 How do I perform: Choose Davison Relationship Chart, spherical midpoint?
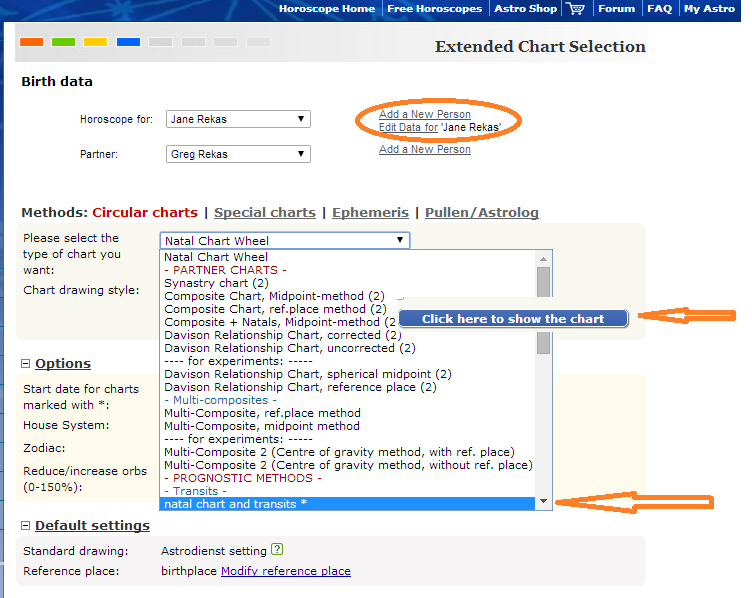click(348, 374)
